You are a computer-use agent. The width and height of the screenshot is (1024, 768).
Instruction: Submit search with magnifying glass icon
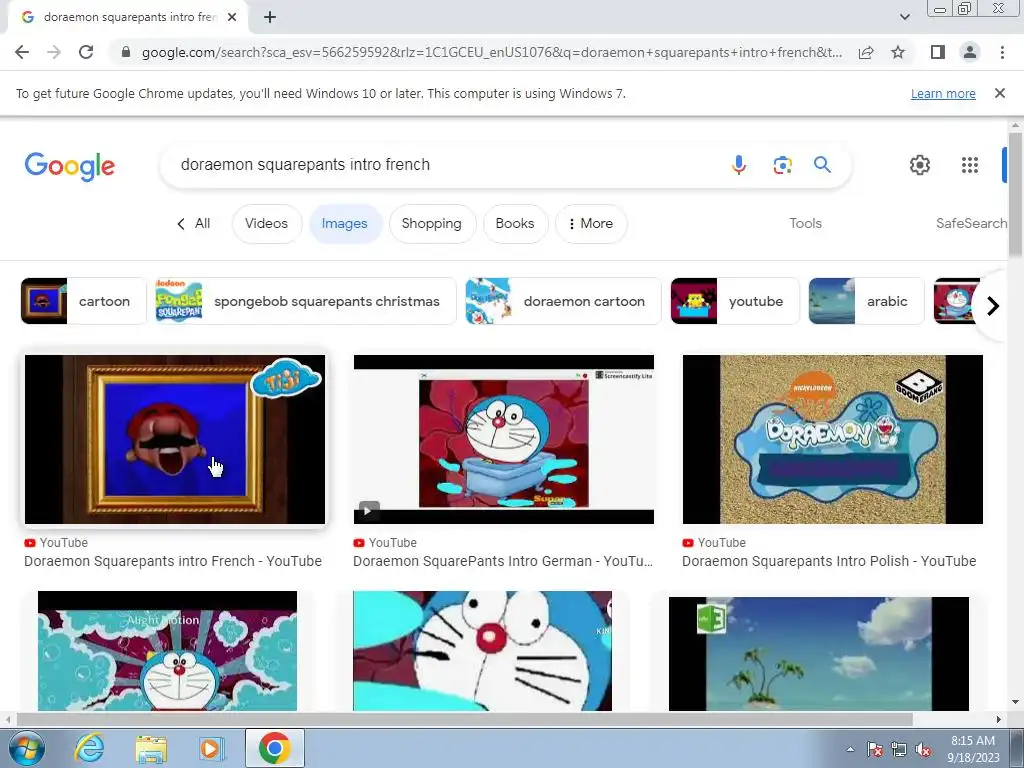822,165
